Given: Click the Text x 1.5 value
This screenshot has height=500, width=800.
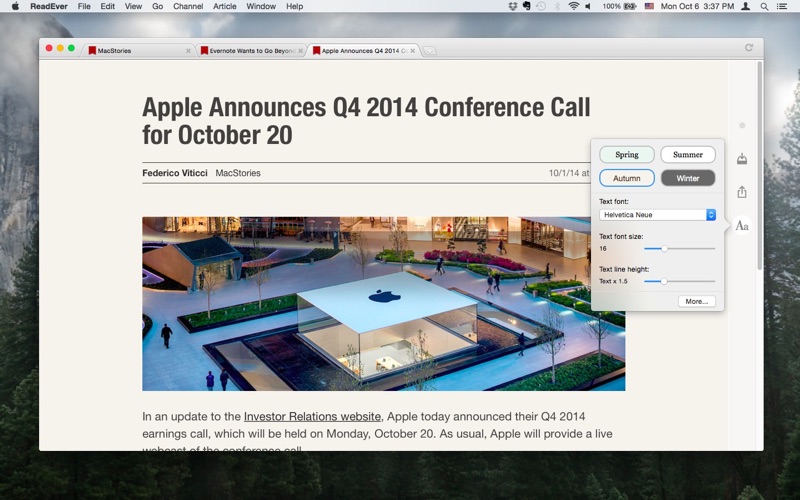Looking at the screenshot, I should pyautogui.click(x=613, y=281).
